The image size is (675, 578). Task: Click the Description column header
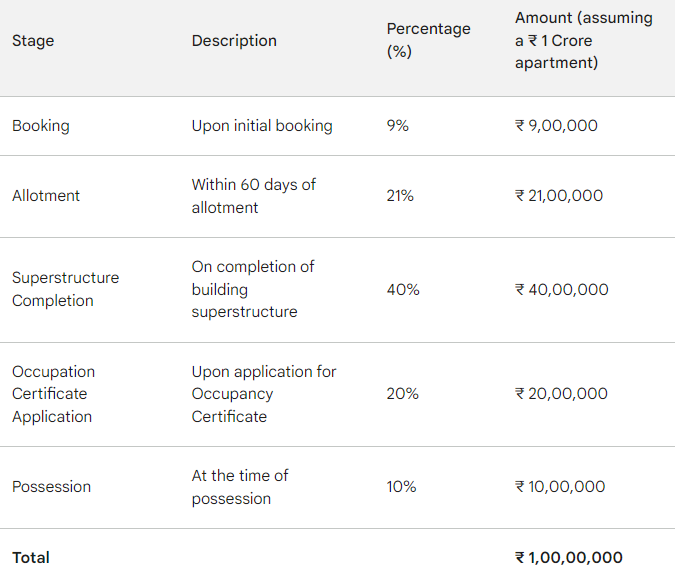coord(234,41)
